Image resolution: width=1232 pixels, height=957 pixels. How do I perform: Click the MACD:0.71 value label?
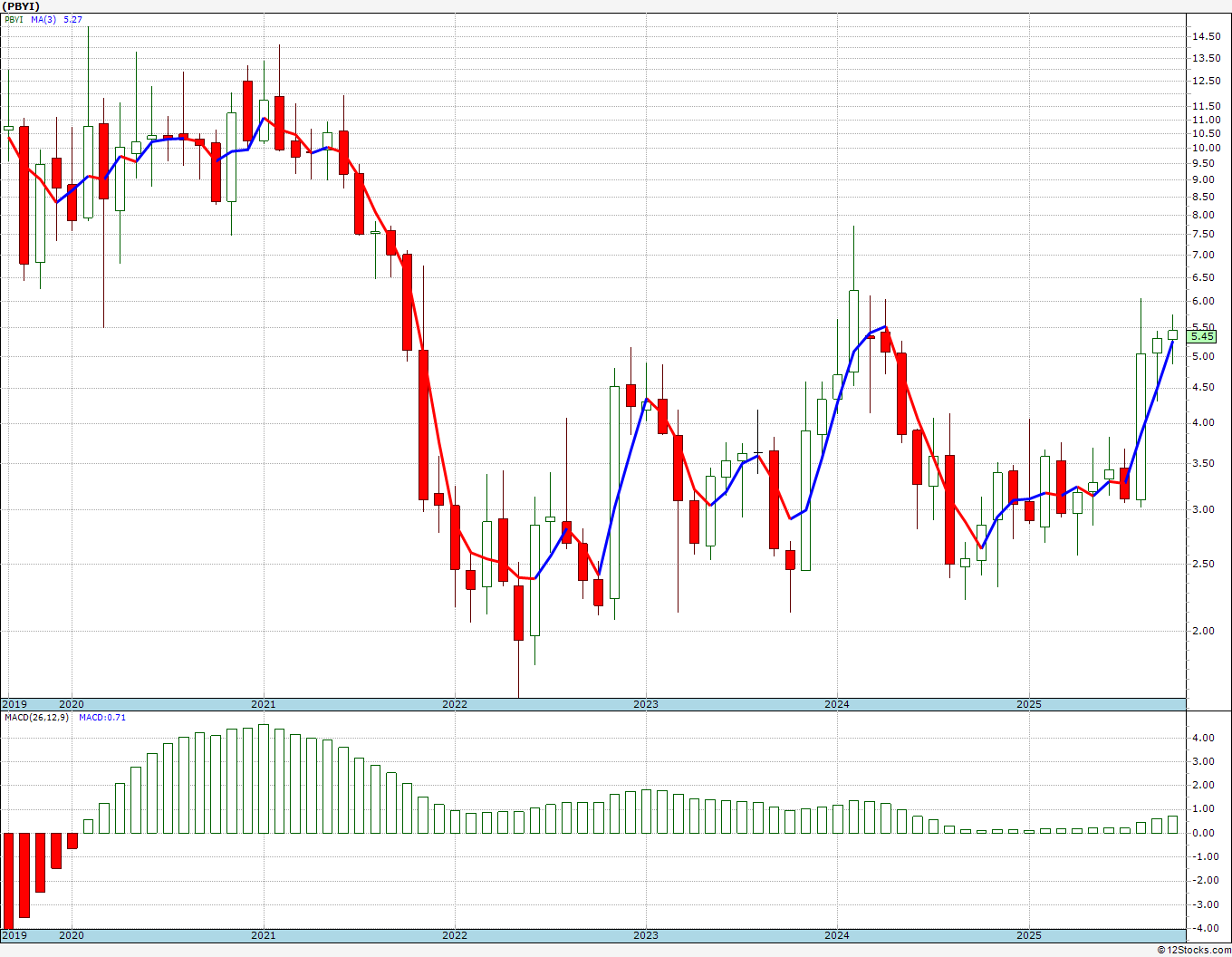tap(102, 718)
